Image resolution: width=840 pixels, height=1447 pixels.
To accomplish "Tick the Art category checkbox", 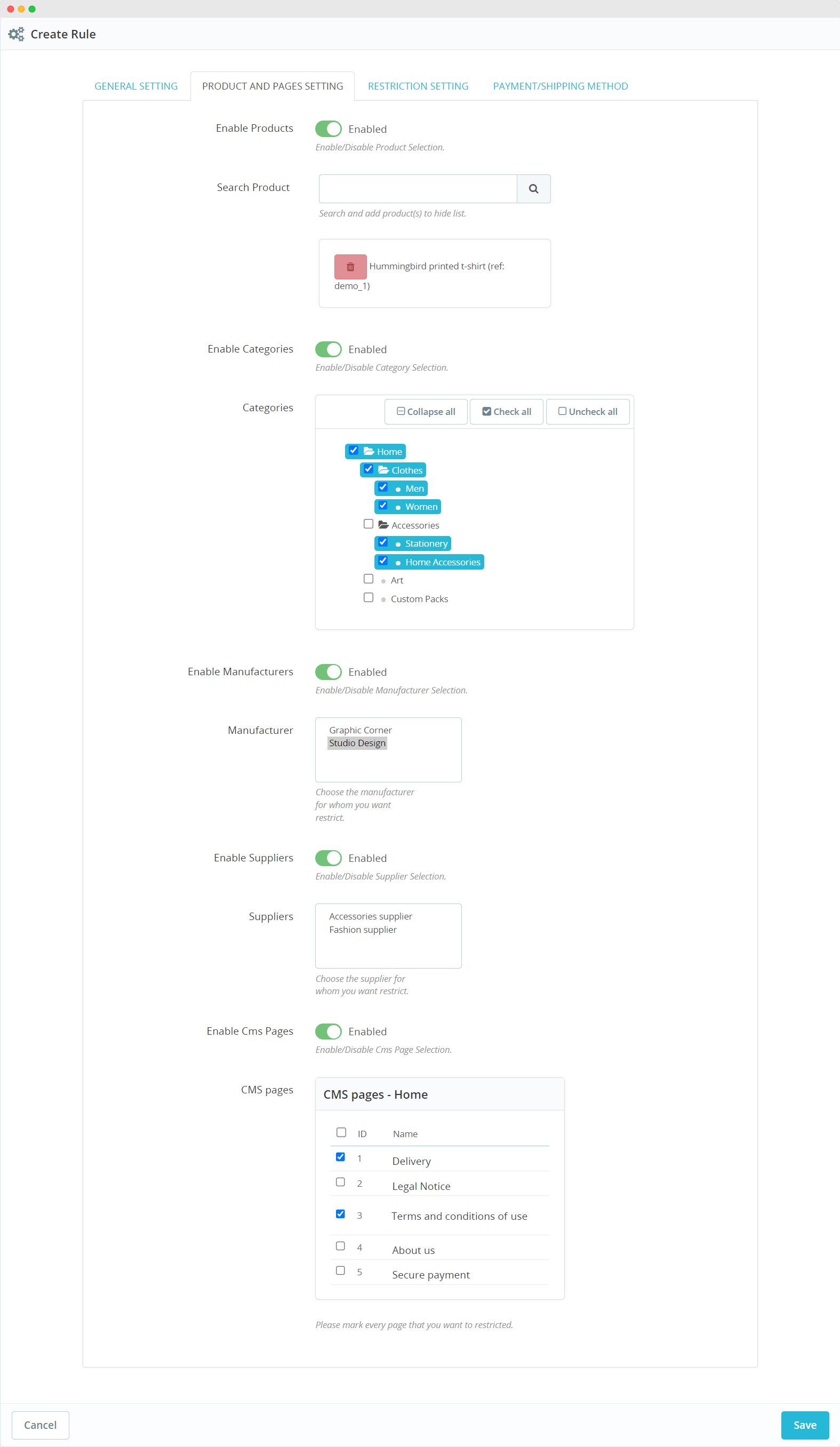I will click(x=369, y=579).
